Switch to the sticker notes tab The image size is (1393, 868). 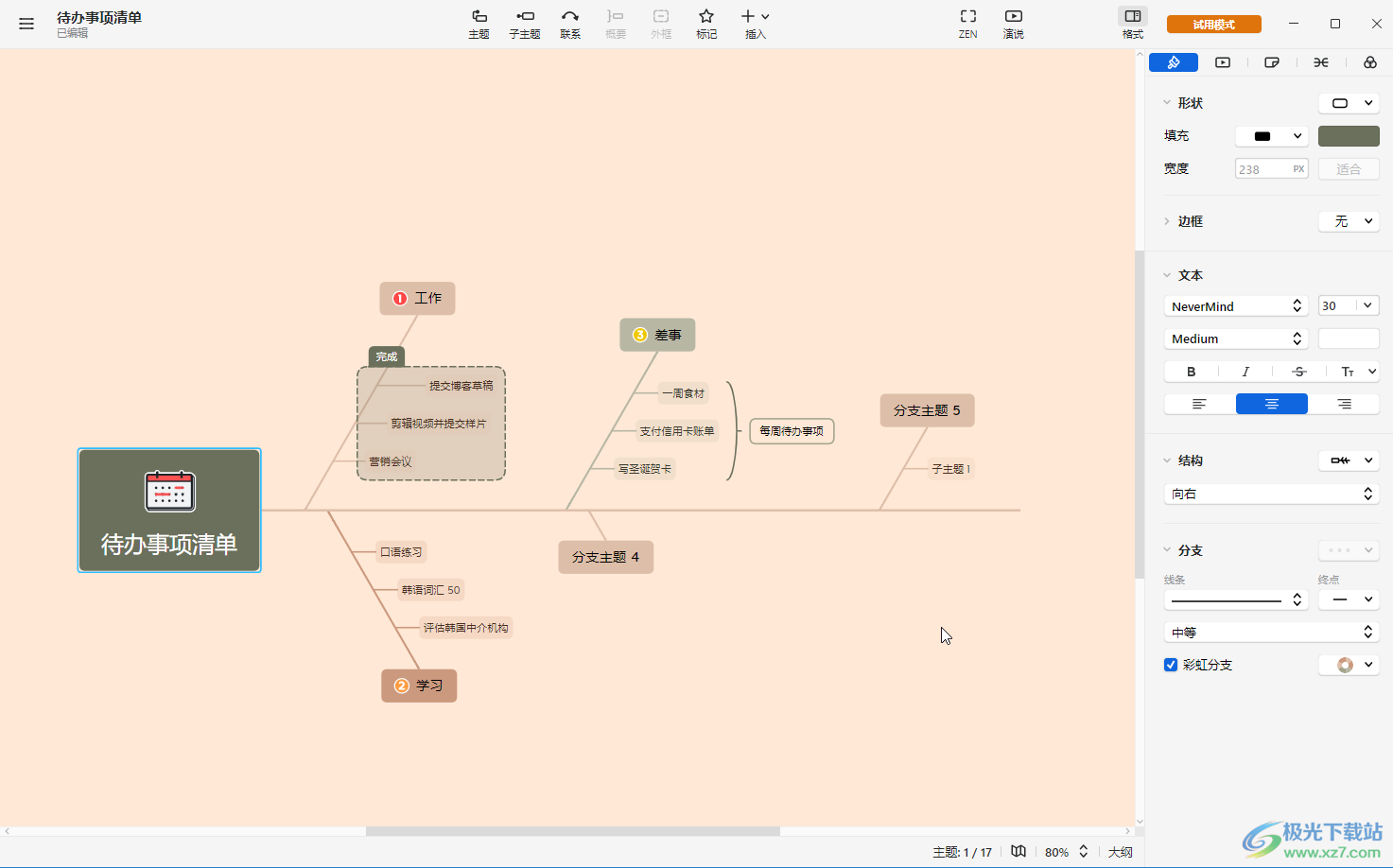point(1272,62)
